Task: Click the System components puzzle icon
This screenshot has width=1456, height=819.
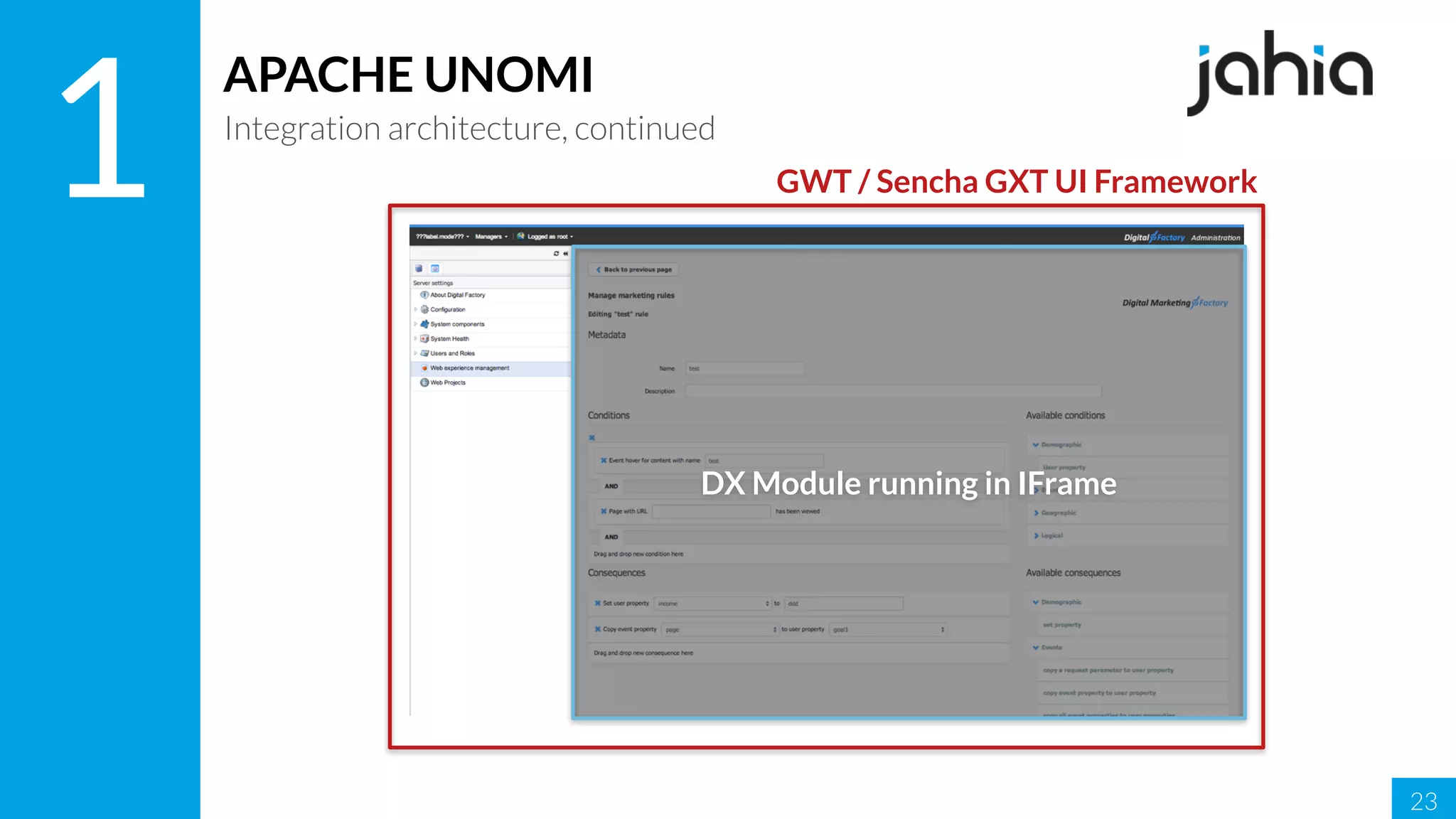Action: click(x=424, y=324)
